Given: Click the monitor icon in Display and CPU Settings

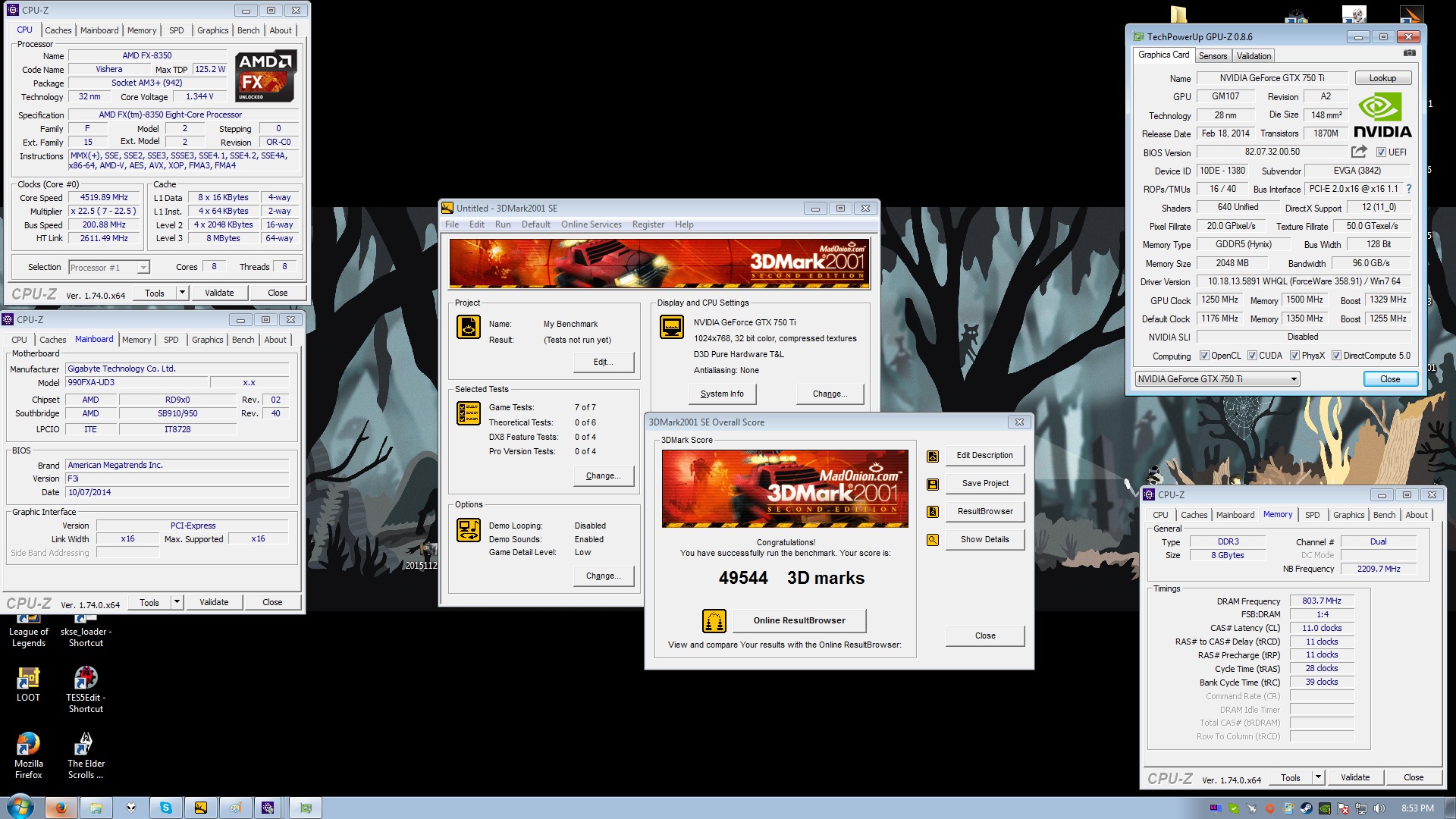Looking at the screenshot, I should [x=672, y=327].
